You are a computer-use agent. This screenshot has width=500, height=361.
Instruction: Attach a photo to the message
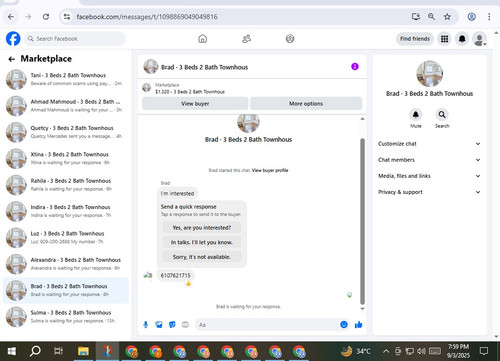point(159,324)
